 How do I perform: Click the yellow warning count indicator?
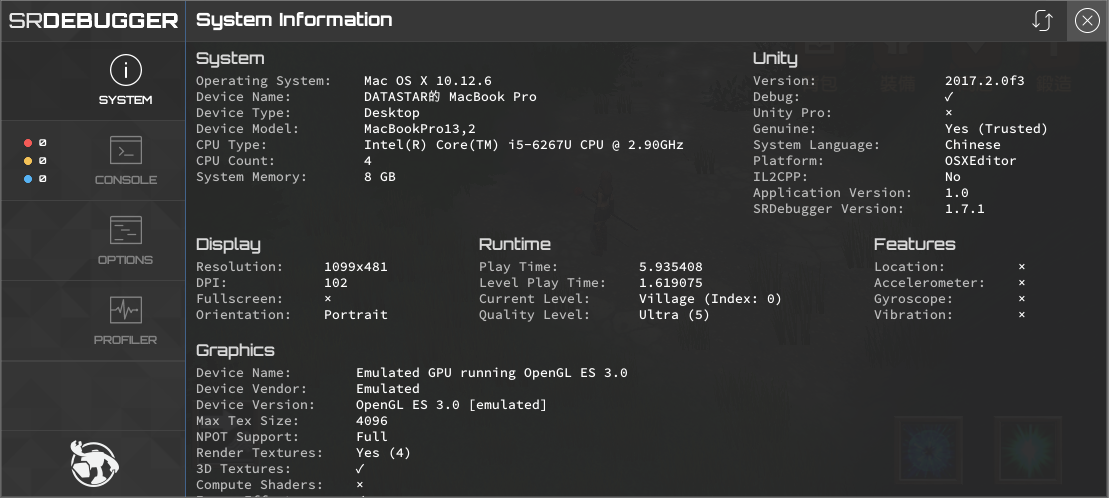(x=35, y=161)
